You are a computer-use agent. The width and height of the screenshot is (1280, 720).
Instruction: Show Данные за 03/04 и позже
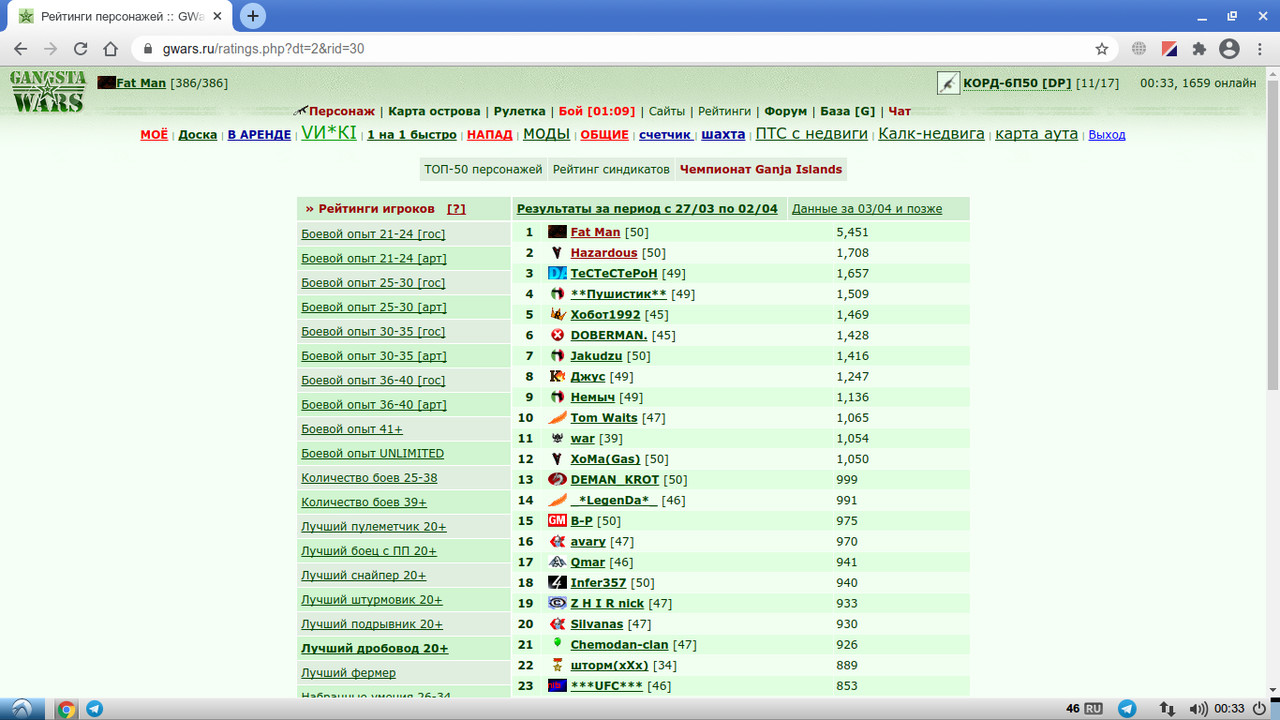[867, 208]
